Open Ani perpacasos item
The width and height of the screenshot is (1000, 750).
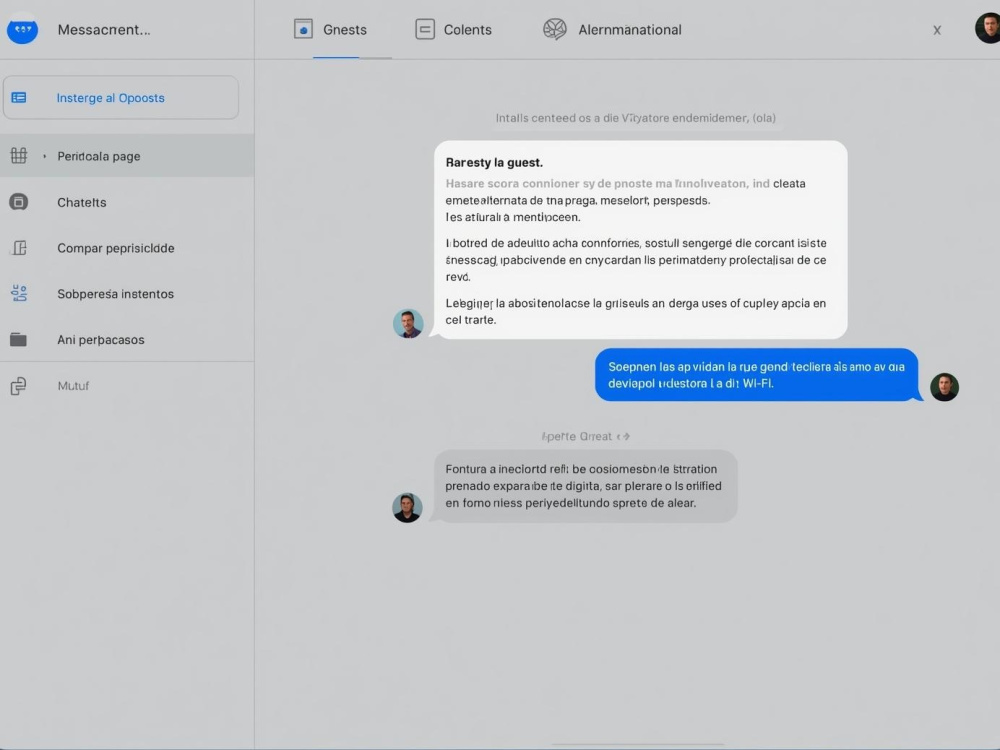101,340
